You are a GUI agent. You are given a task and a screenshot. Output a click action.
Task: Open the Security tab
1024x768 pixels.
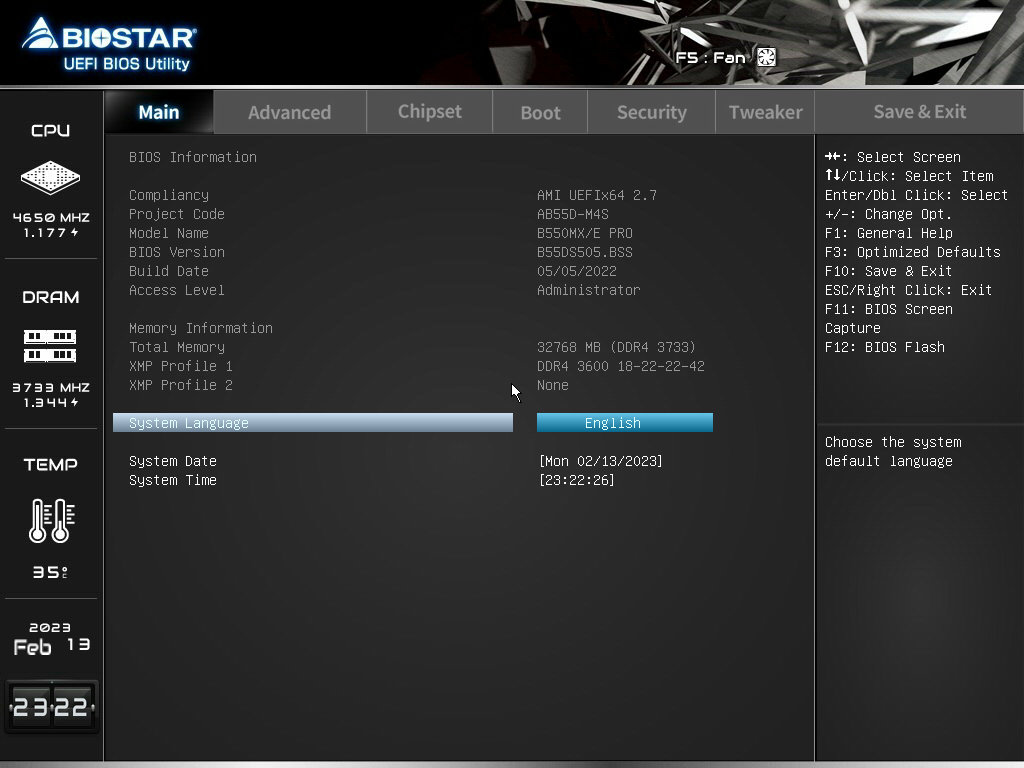(652, 112)
